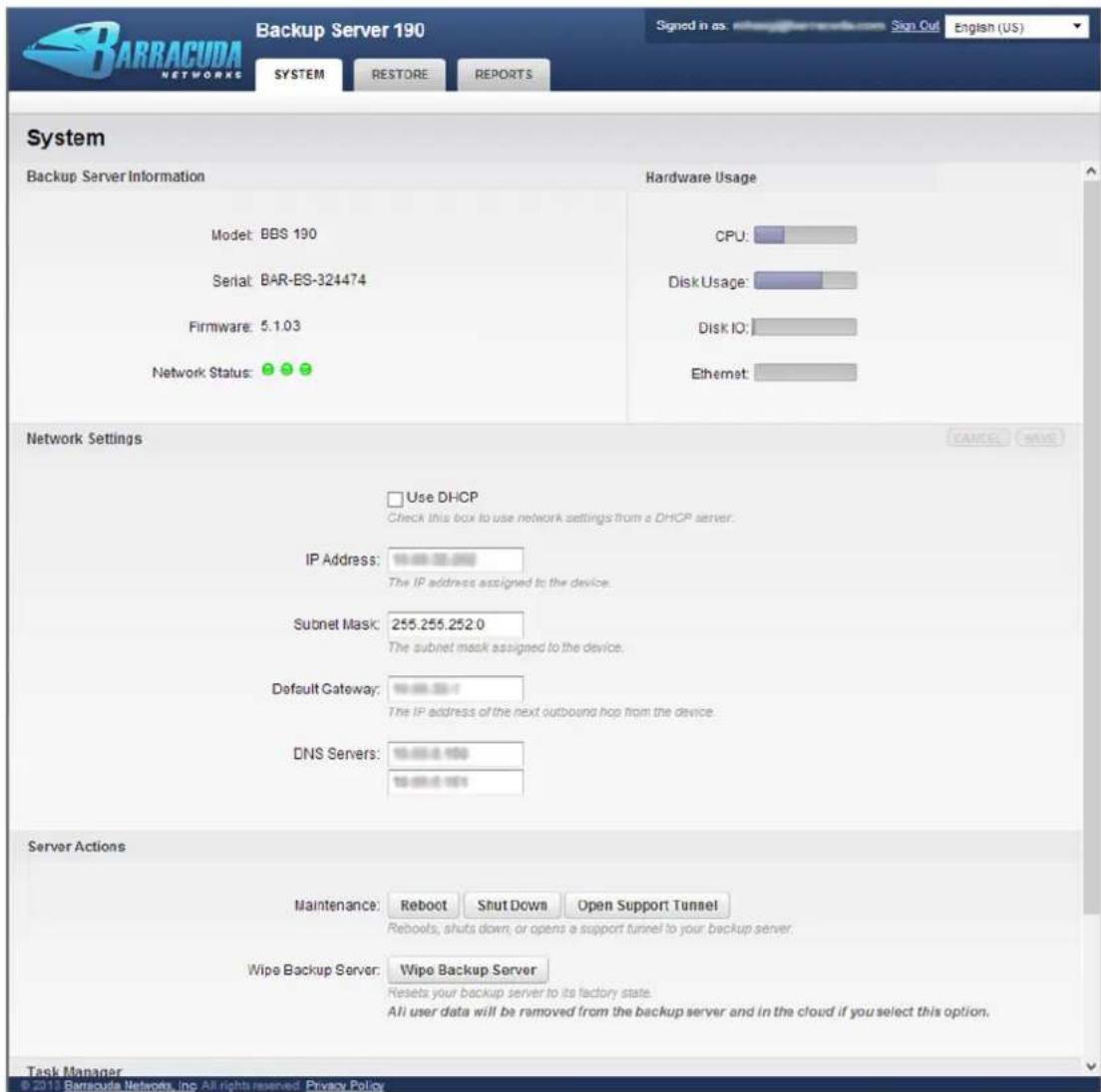Click the Sign Out link
The height and width of the screenshot is (1092, 1101).
click(915, 26)
